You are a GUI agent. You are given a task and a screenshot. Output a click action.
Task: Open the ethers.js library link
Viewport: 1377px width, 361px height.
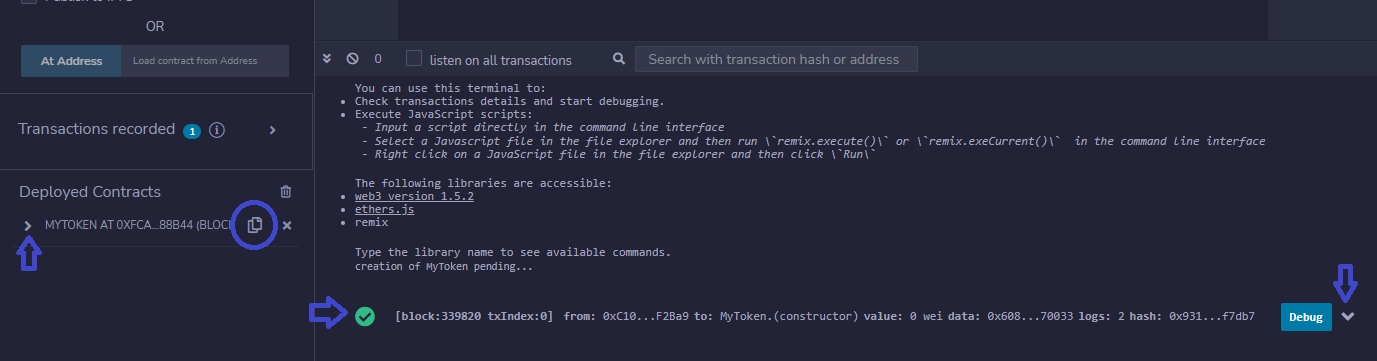tap(384, 209)
